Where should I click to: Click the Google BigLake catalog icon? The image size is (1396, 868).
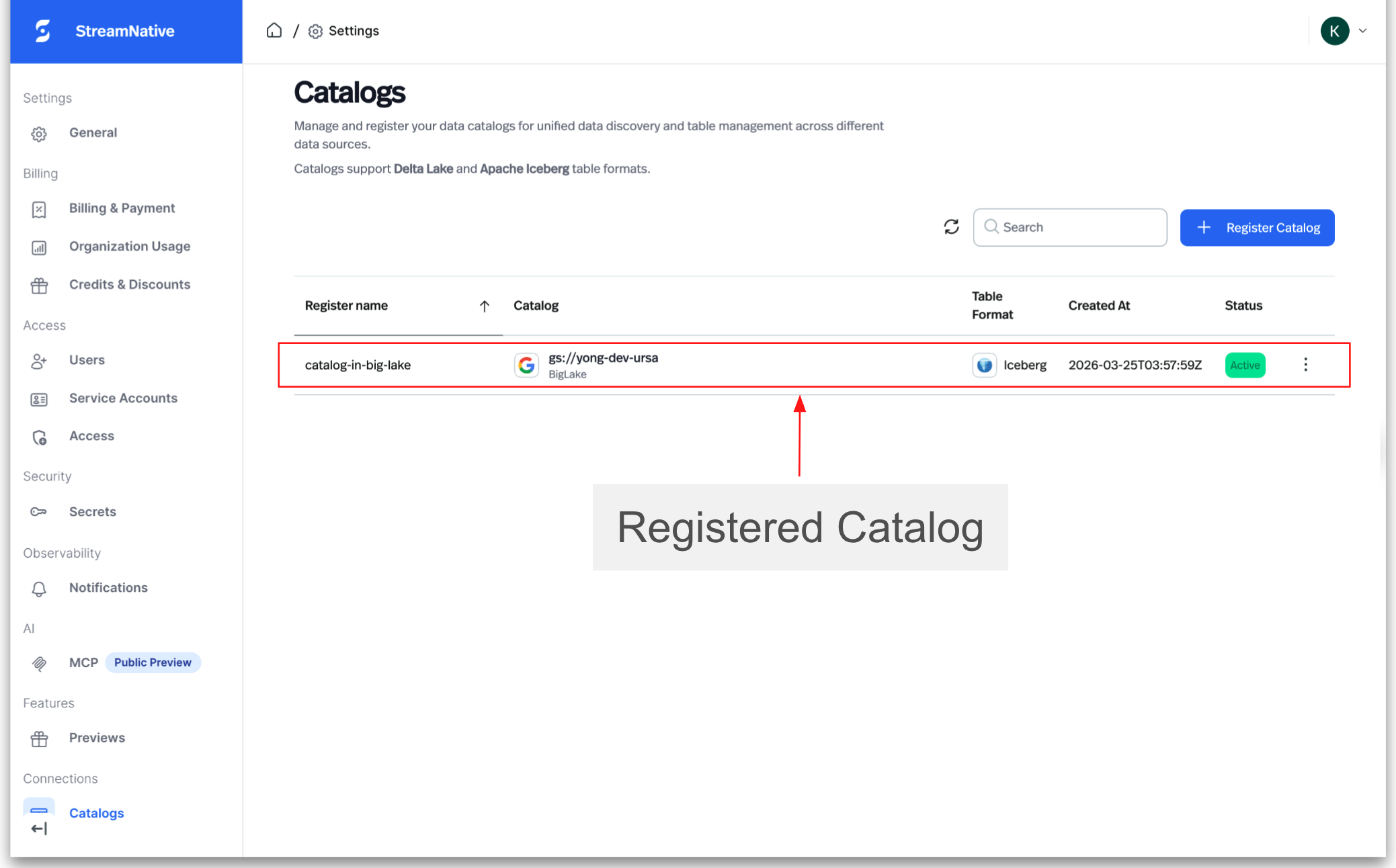point(526,365)
